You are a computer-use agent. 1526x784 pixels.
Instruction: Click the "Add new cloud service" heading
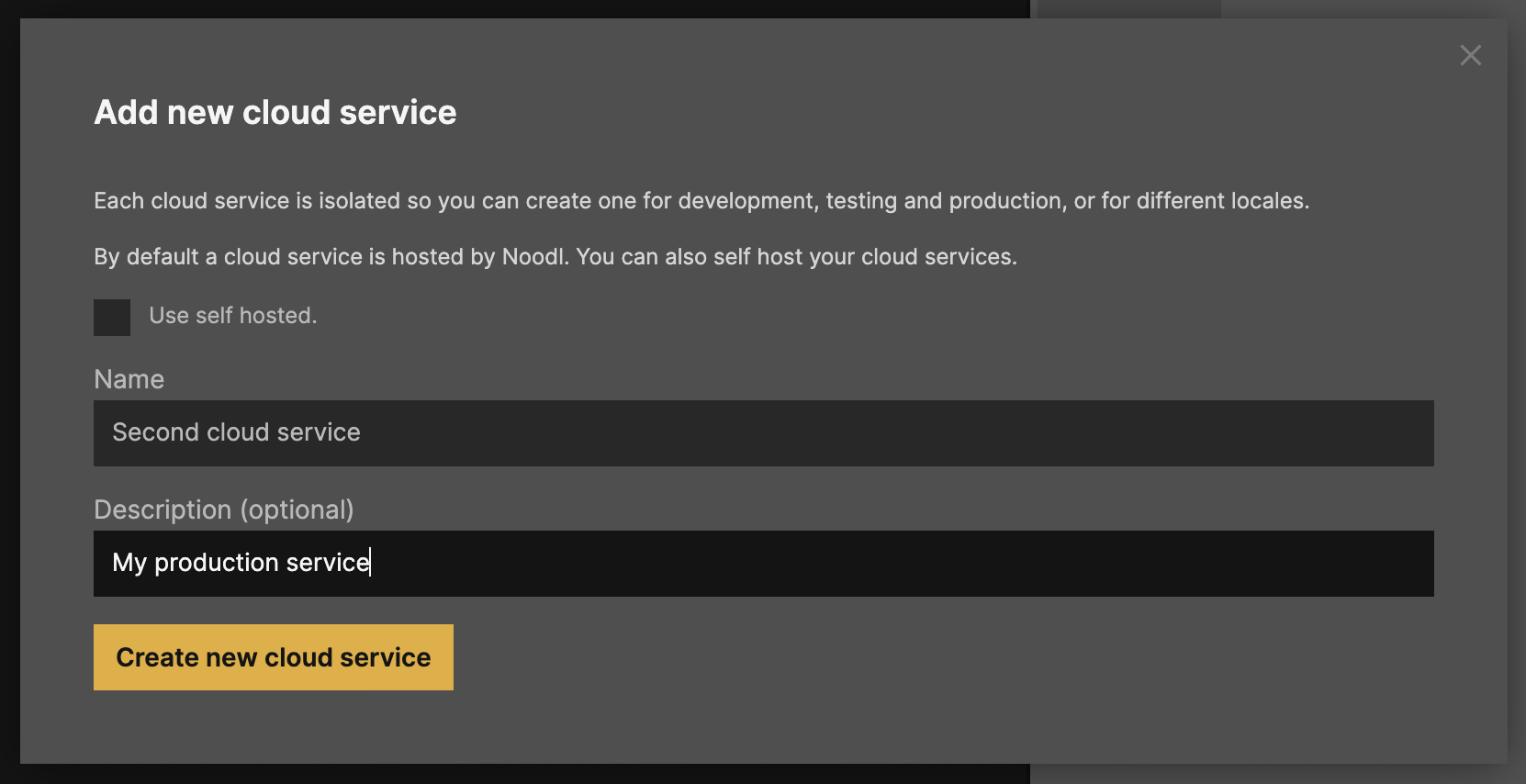click(275, 112)
